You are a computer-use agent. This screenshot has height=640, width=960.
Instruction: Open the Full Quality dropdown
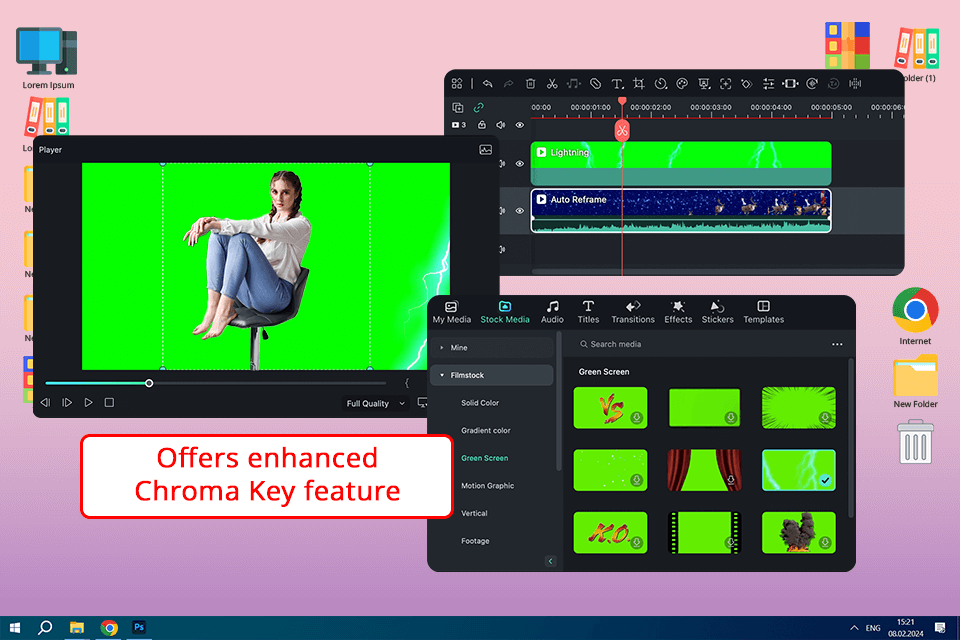[x=376, y=403]
